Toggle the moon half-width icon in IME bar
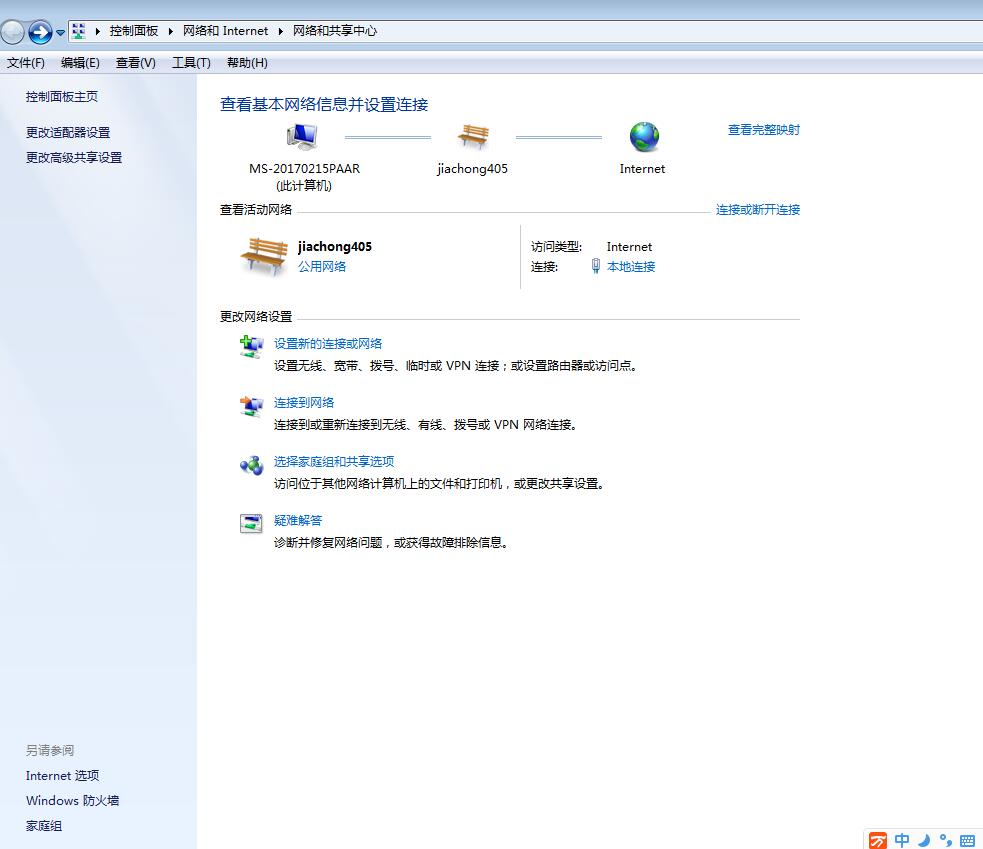The width and height of the screenshot is (983, 849). (x=924, y=840)
